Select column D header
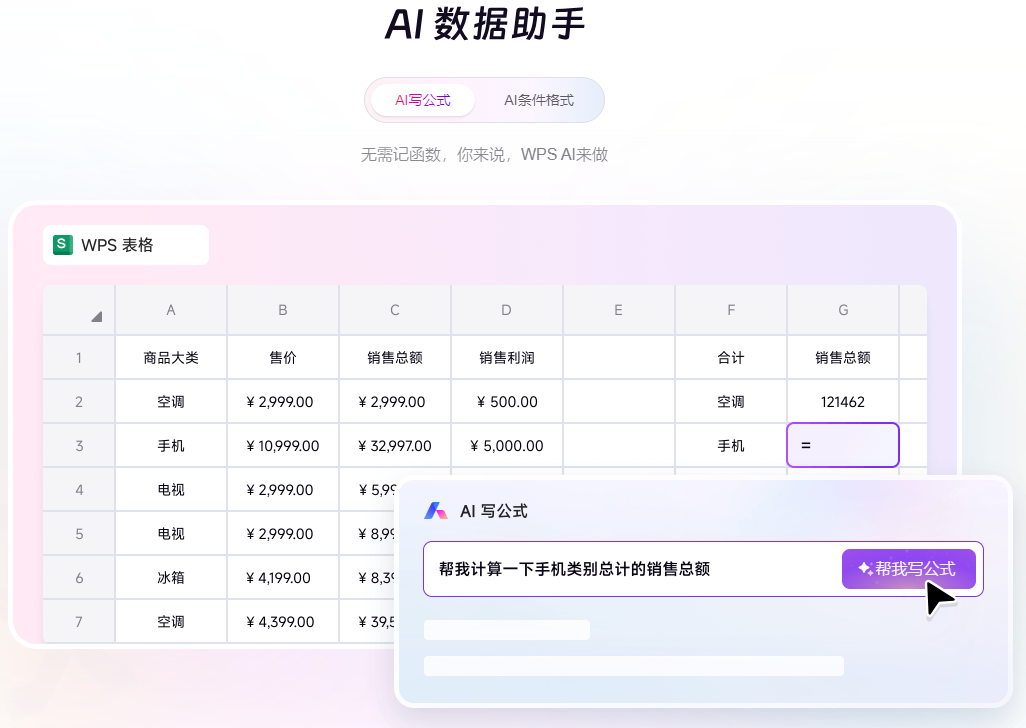 pyautogui.click(x=506, y=310)
